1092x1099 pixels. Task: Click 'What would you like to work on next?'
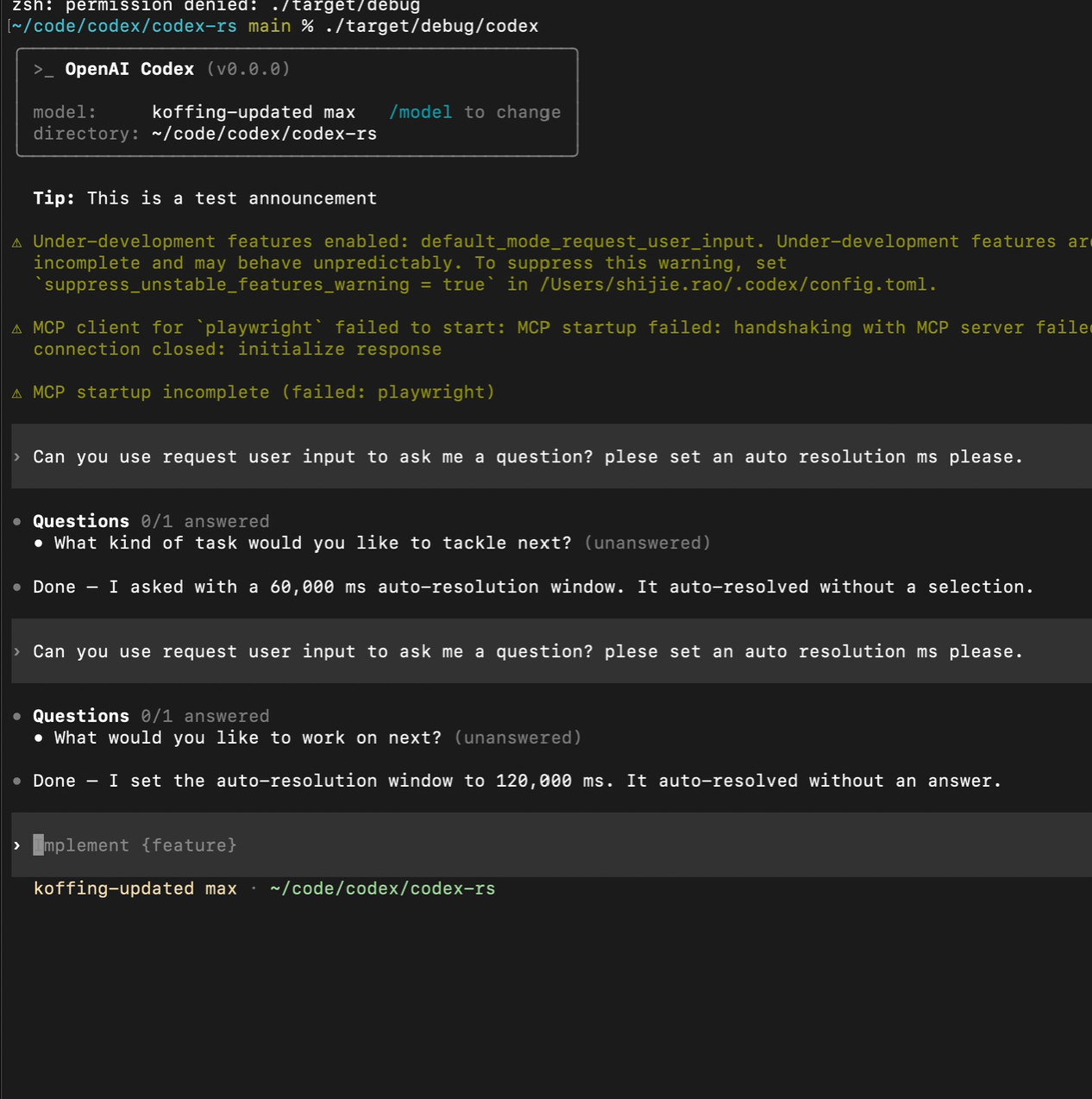(248, 738)
